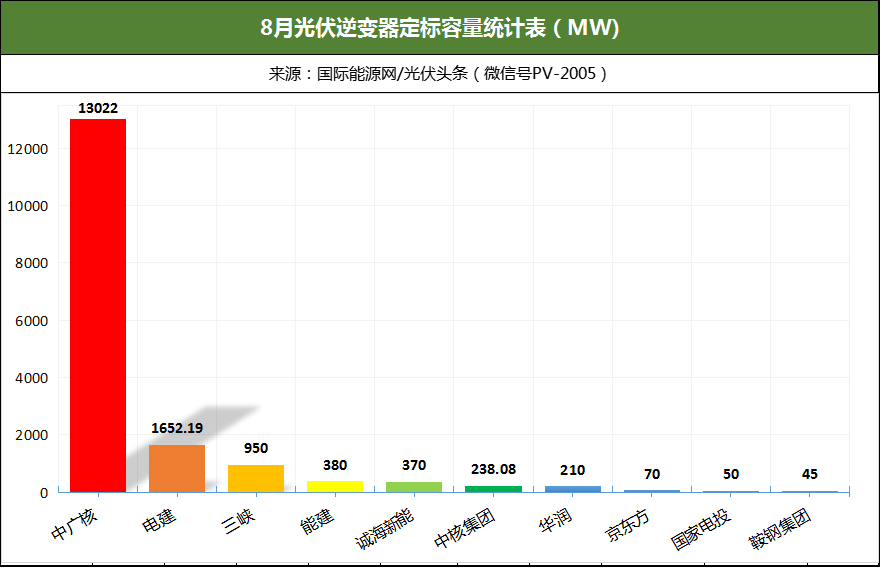The width and height of the screenshot is (881, 568).
Task: Select the green 中核集团 bar
Action: point(493,489)
